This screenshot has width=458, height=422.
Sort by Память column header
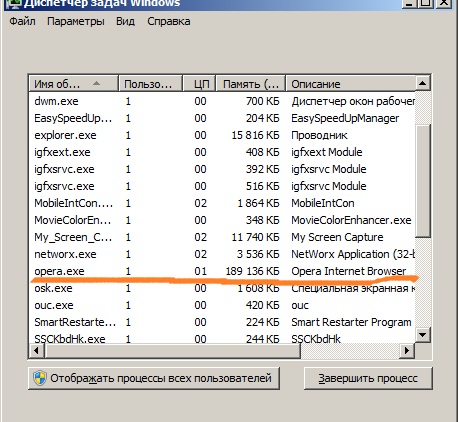pyautogui.click(x=251, y=84)
